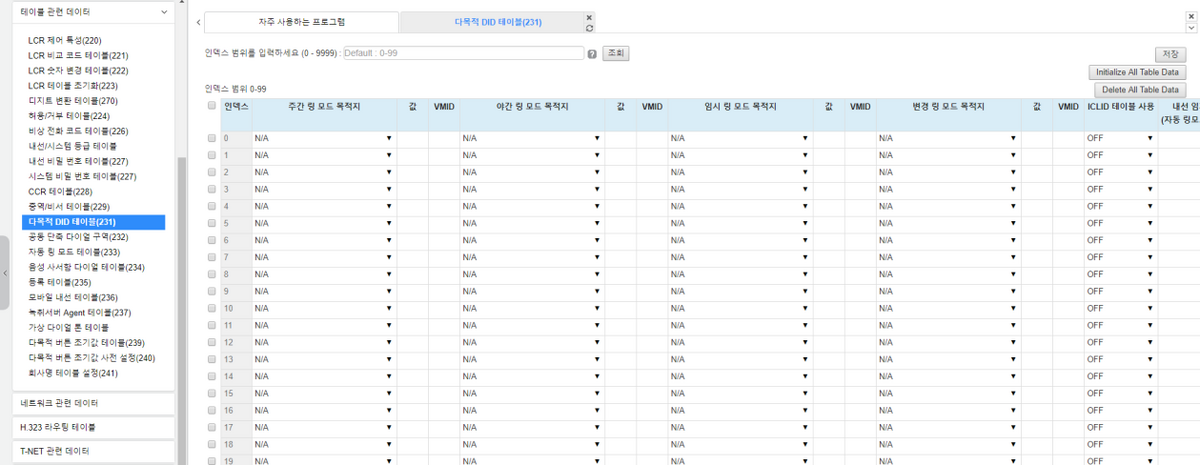Click the refresh icon beside the tab
The image size is (1200, 465).
[589, 28]
